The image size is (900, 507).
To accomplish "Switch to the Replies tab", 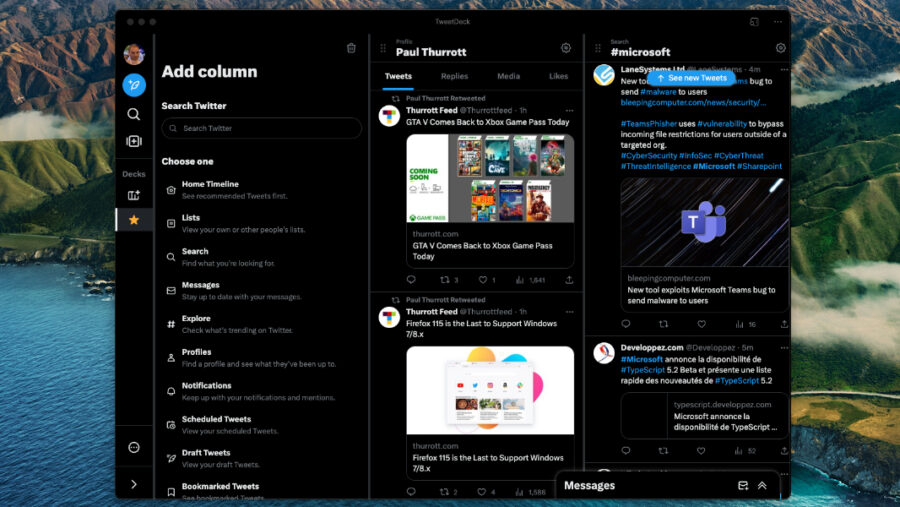I will [x=455, y=76].
